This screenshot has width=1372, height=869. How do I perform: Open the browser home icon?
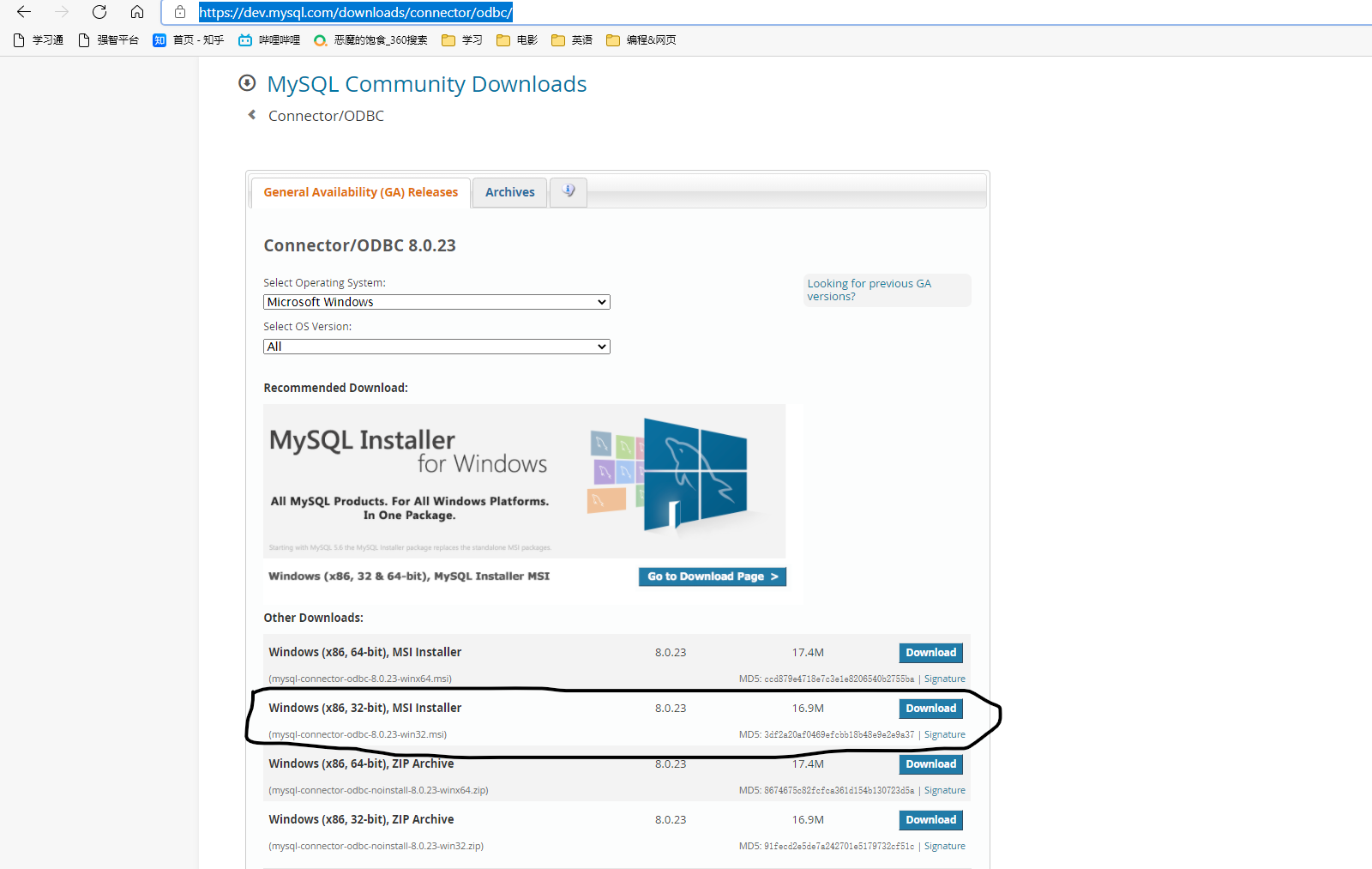(137, 12)
